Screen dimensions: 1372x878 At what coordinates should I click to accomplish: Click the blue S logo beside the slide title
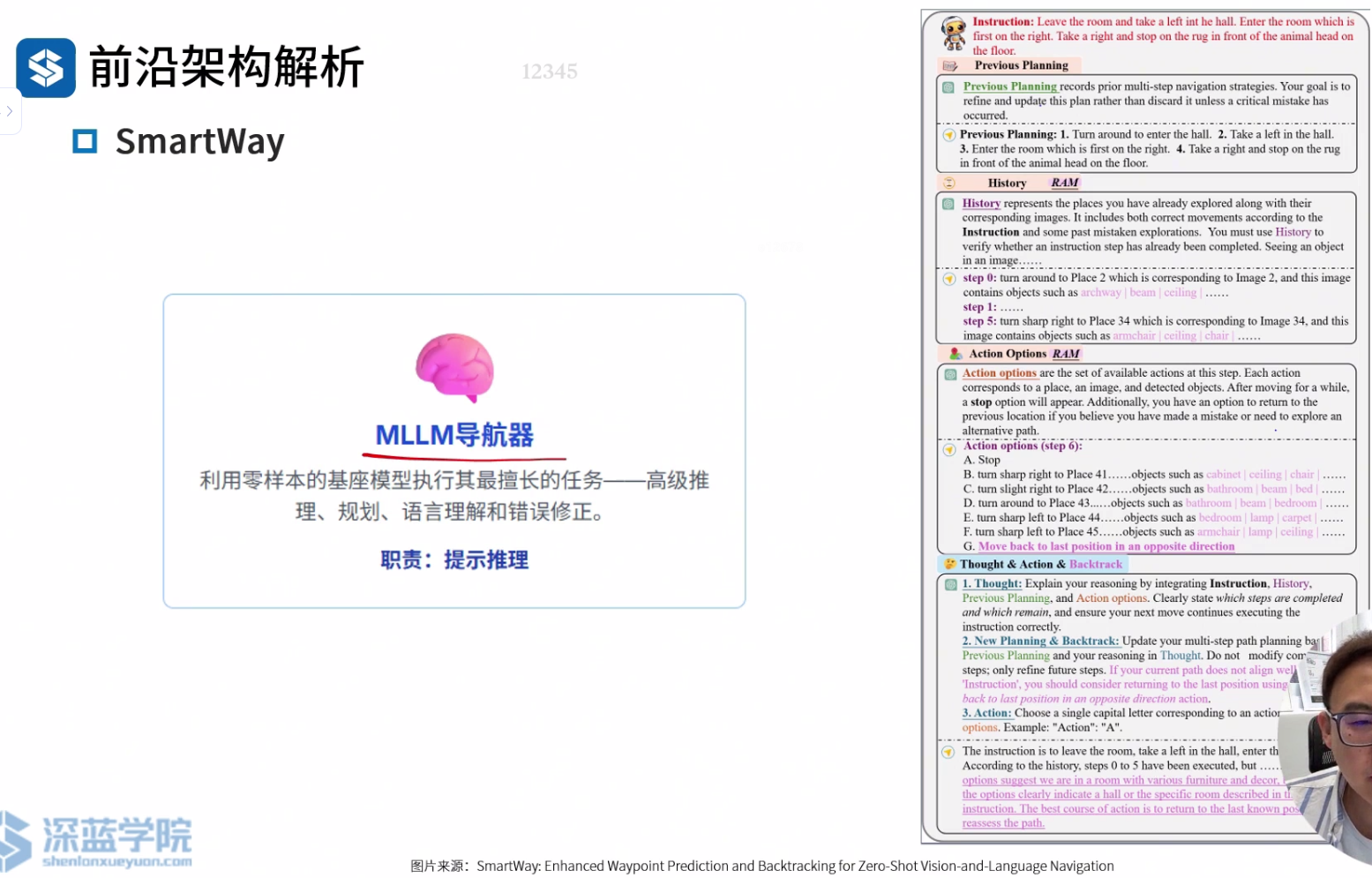click(46, 68)
